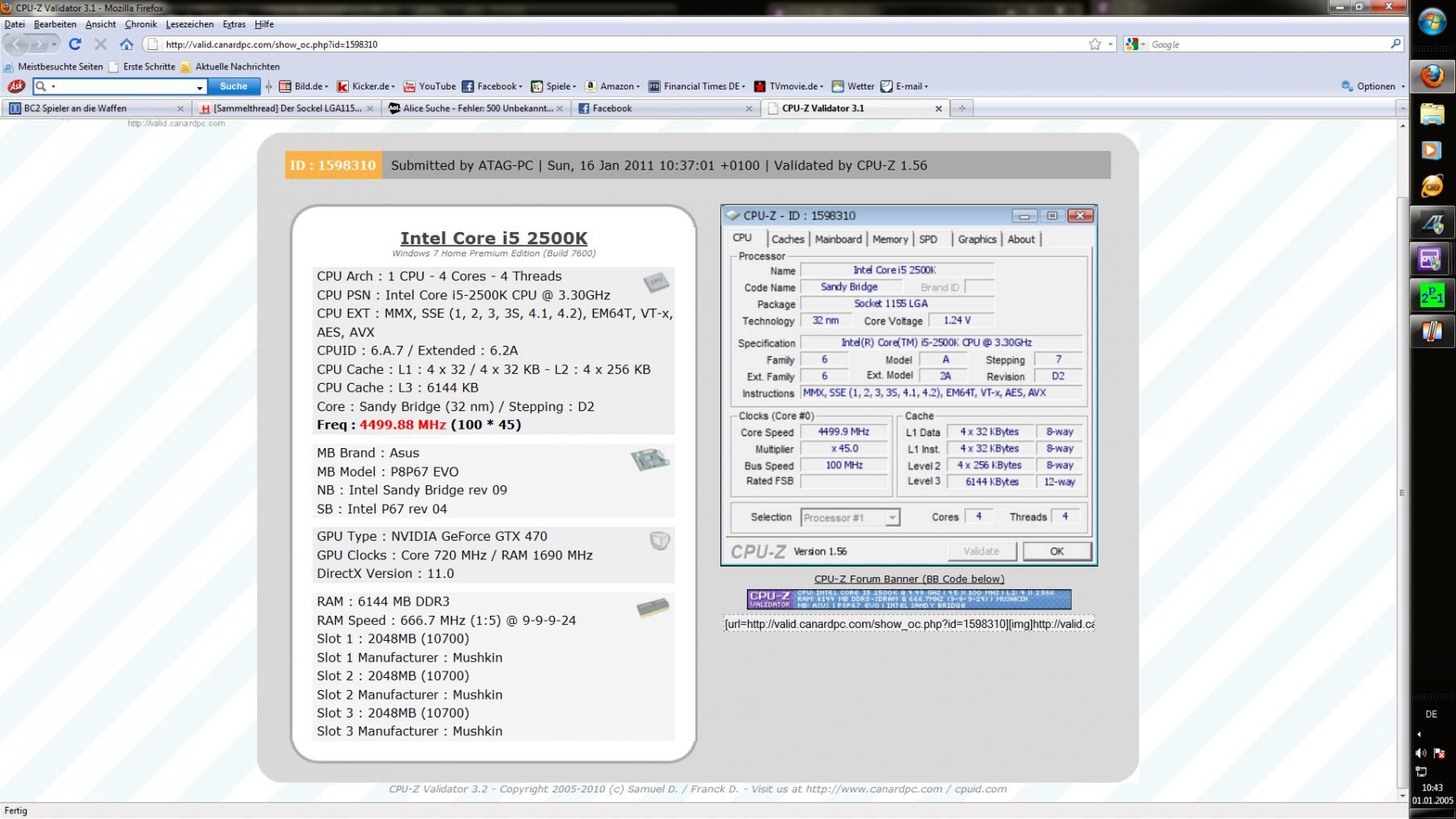Click the Ask toolbar logo icon

click(16, 86)
